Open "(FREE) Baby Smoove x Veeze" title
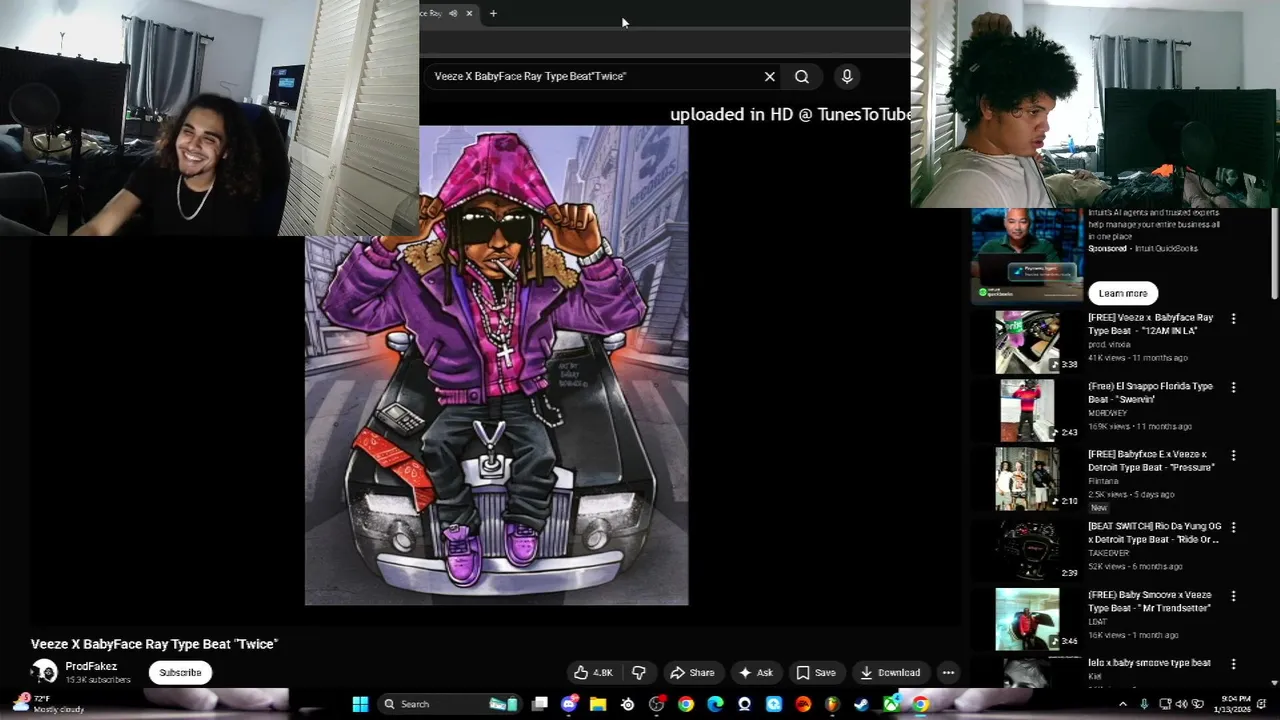Screen dimensions: 1280x720 [1149, 601]
